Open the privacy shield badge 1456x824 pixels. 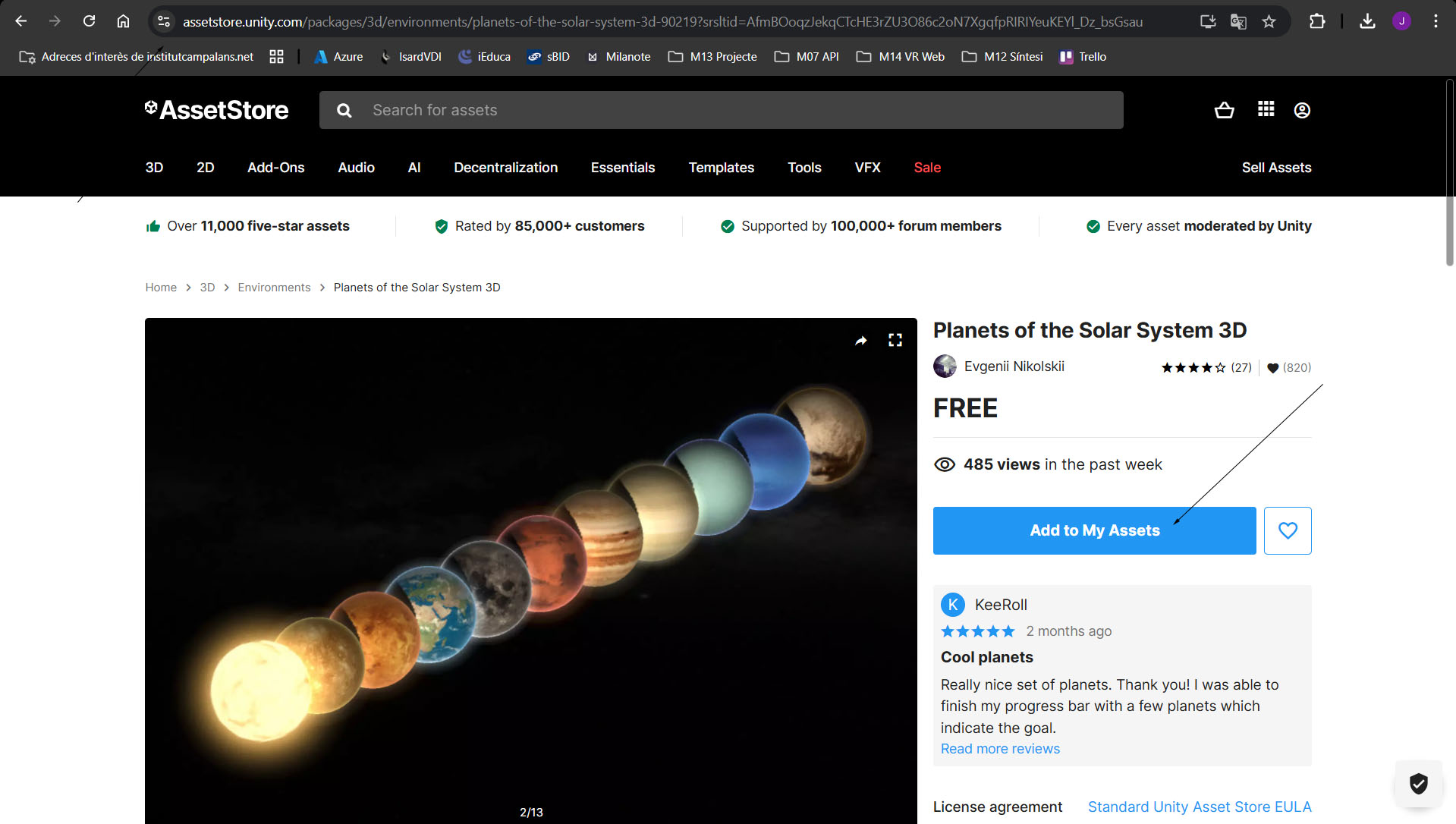[1418, 783]
